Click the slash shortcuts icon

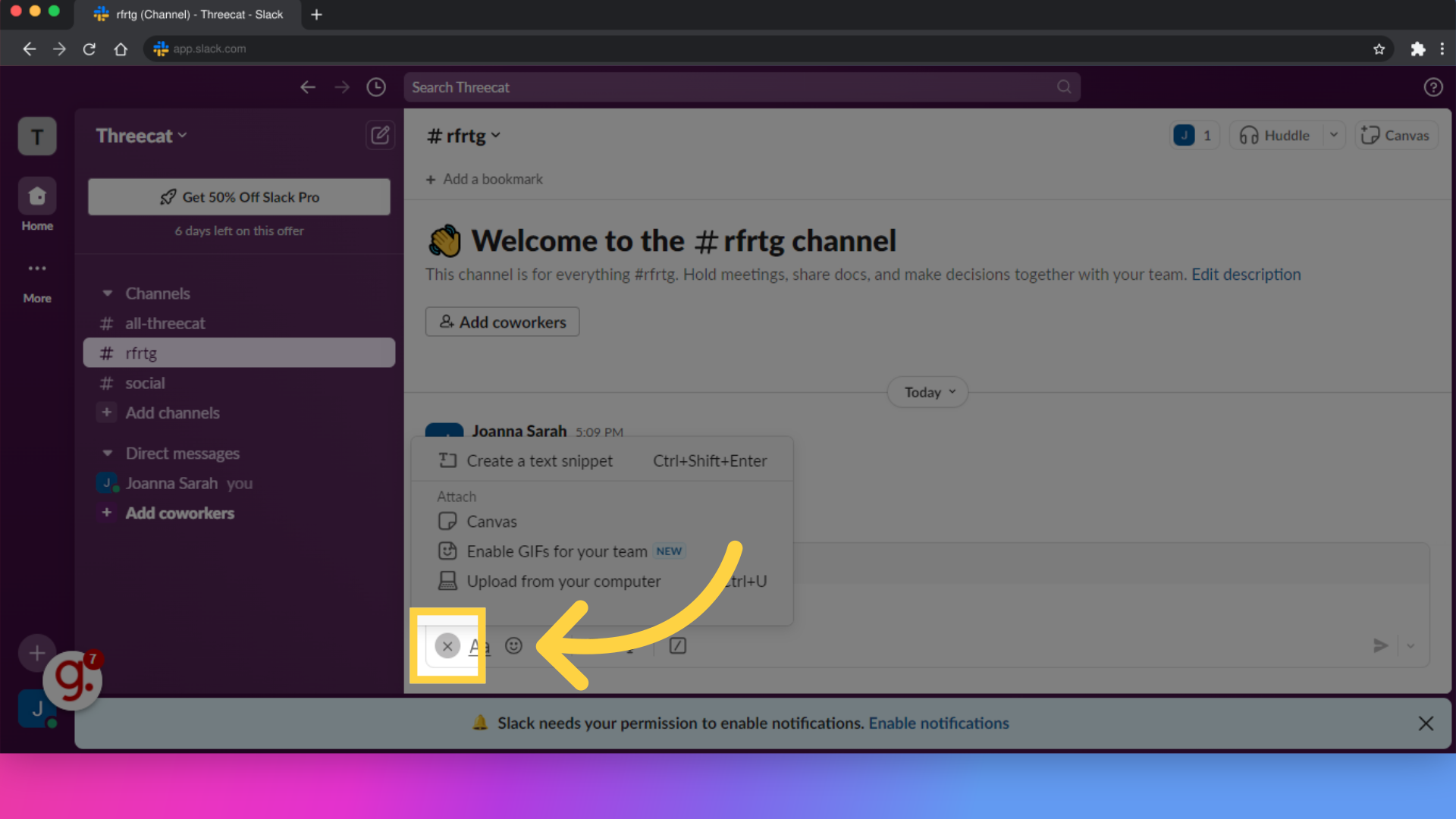coord(678,646)
